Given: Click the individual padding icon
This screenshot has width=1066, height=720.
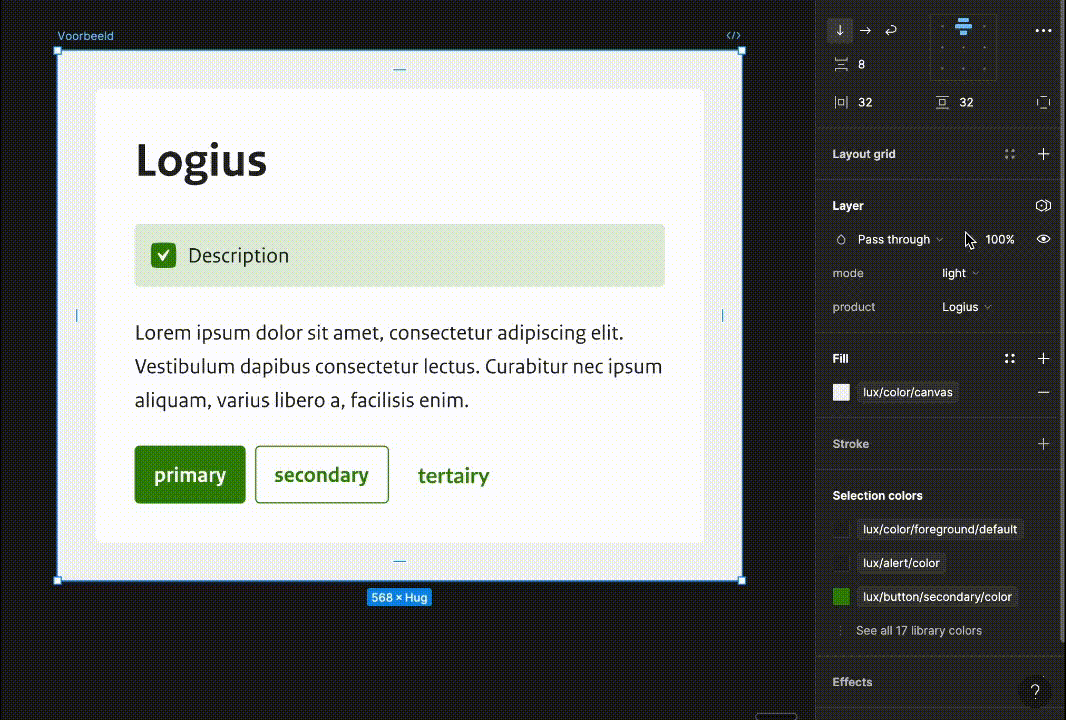Looking at the screenshot, I should click(x=1043, y=103).
